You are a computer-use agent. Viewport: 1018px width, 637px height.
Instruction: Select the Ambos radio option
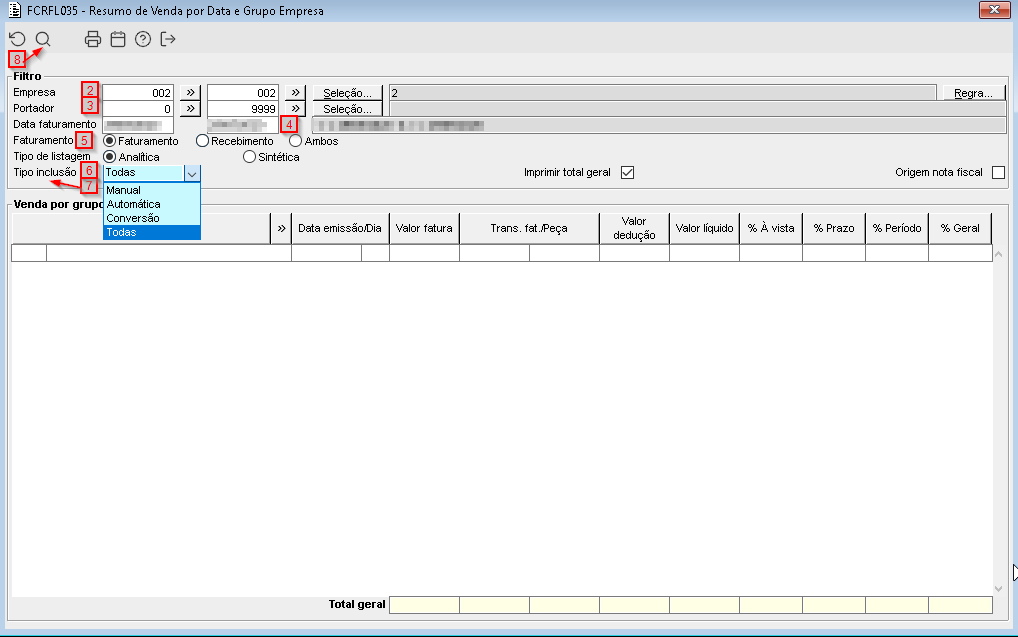(295, 141)
